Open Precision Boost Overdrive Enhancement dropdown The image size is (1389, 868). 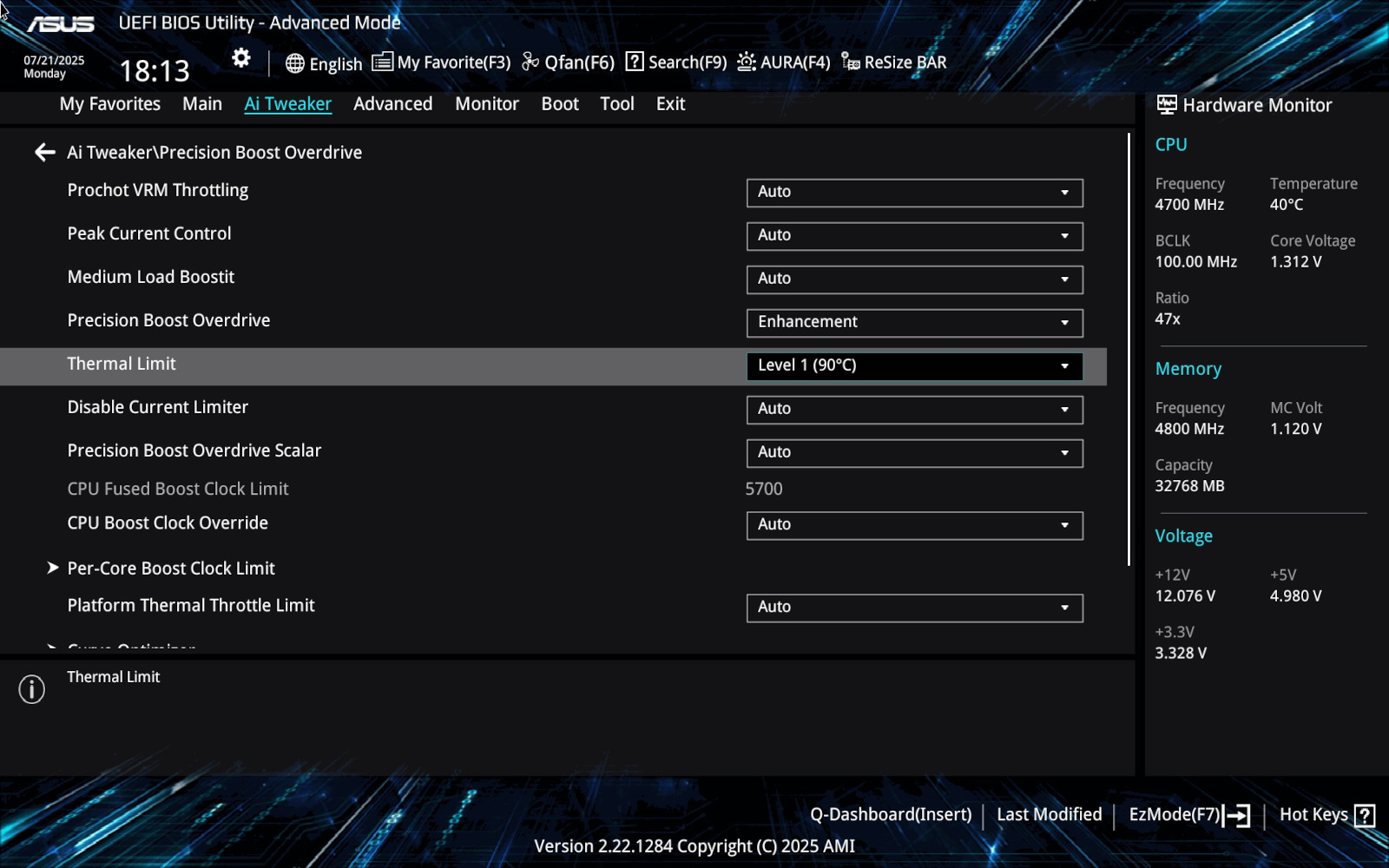[x=915, y=323]
